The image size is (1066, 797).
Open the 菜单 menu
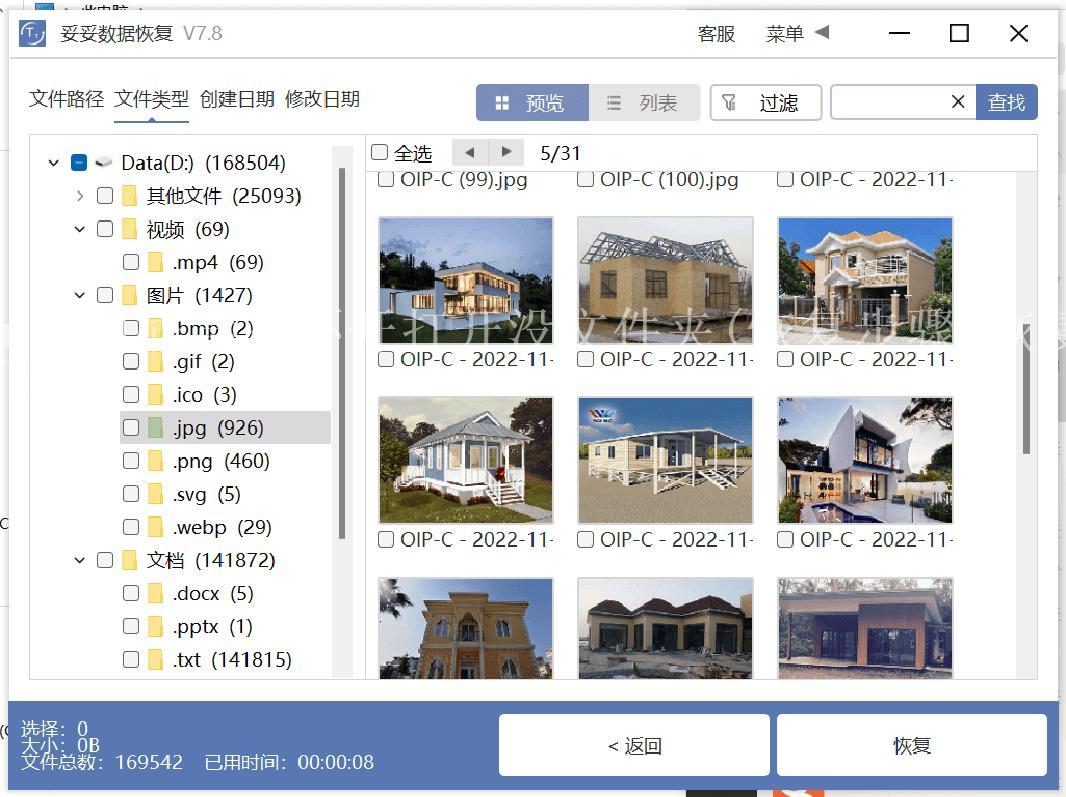tap(785, 33)
